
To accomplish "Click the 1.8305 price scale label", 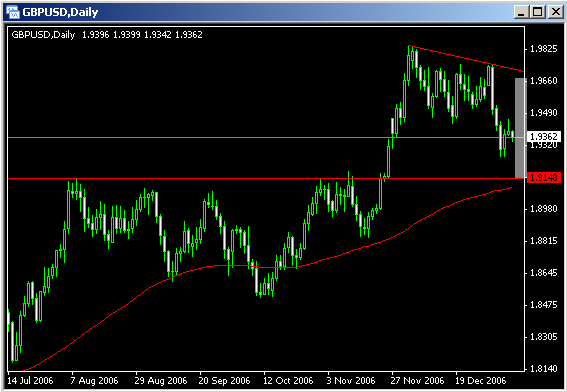I will click(x=543, y=337).
